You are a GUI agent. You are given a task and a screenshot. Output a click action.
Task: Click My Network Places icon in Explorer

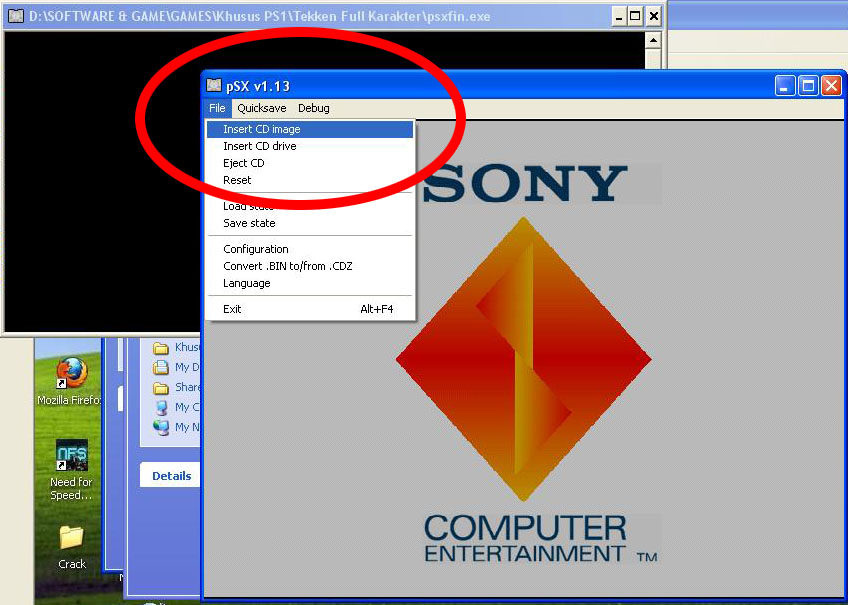click(161, 427)
